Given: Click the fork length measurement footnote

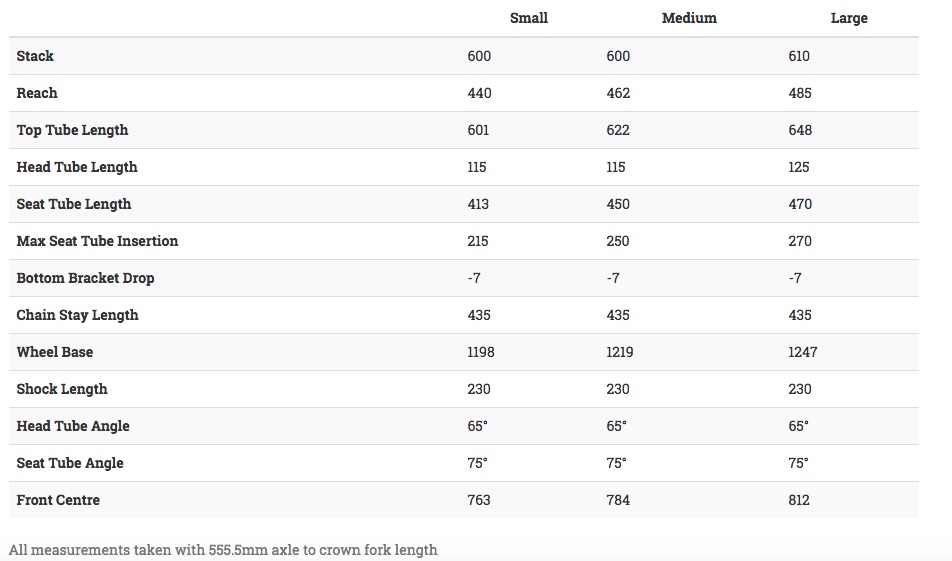Looking at the screenshot, I should (x=223, y=549).
